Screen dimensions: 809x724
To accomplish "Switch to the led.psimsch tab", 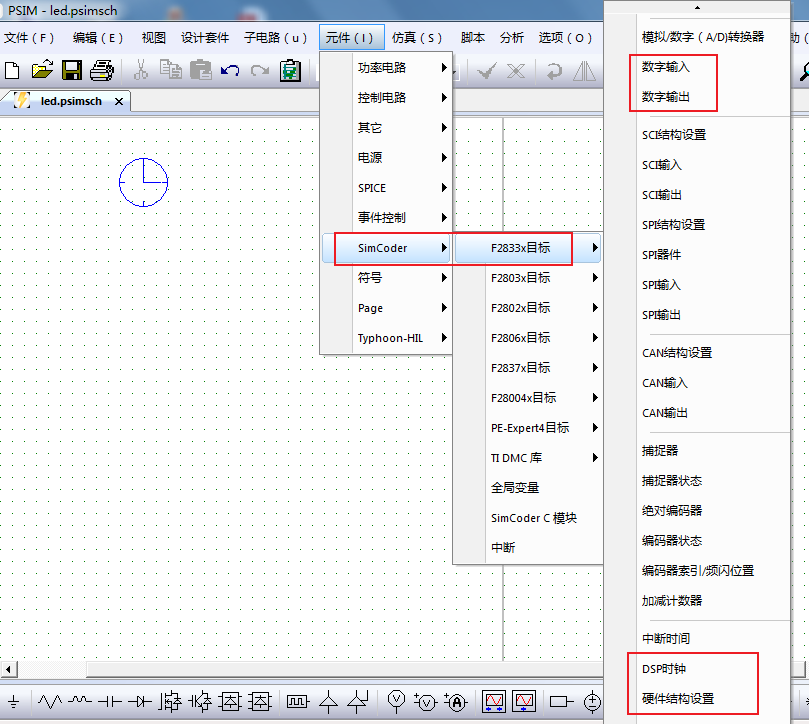I will [x=71, y=101].
